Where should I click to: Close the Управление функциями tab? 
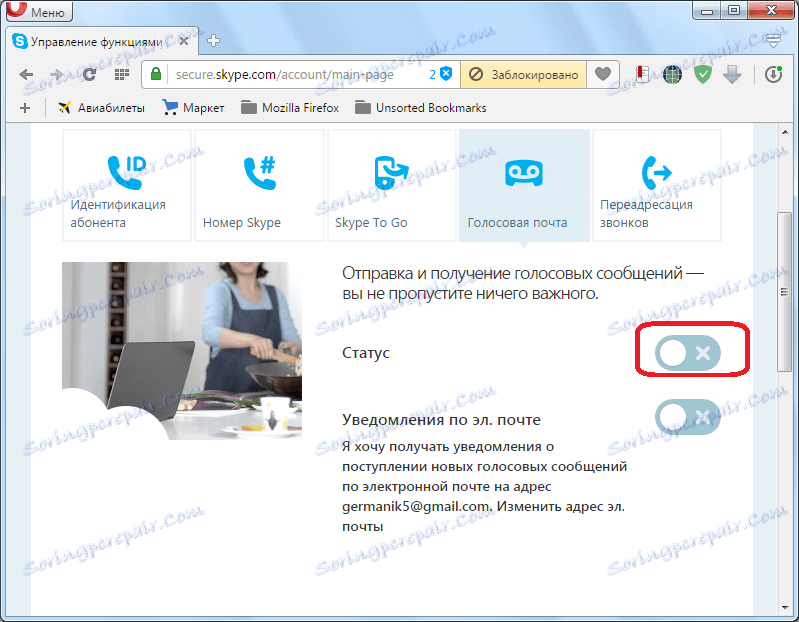coord(184,41)
